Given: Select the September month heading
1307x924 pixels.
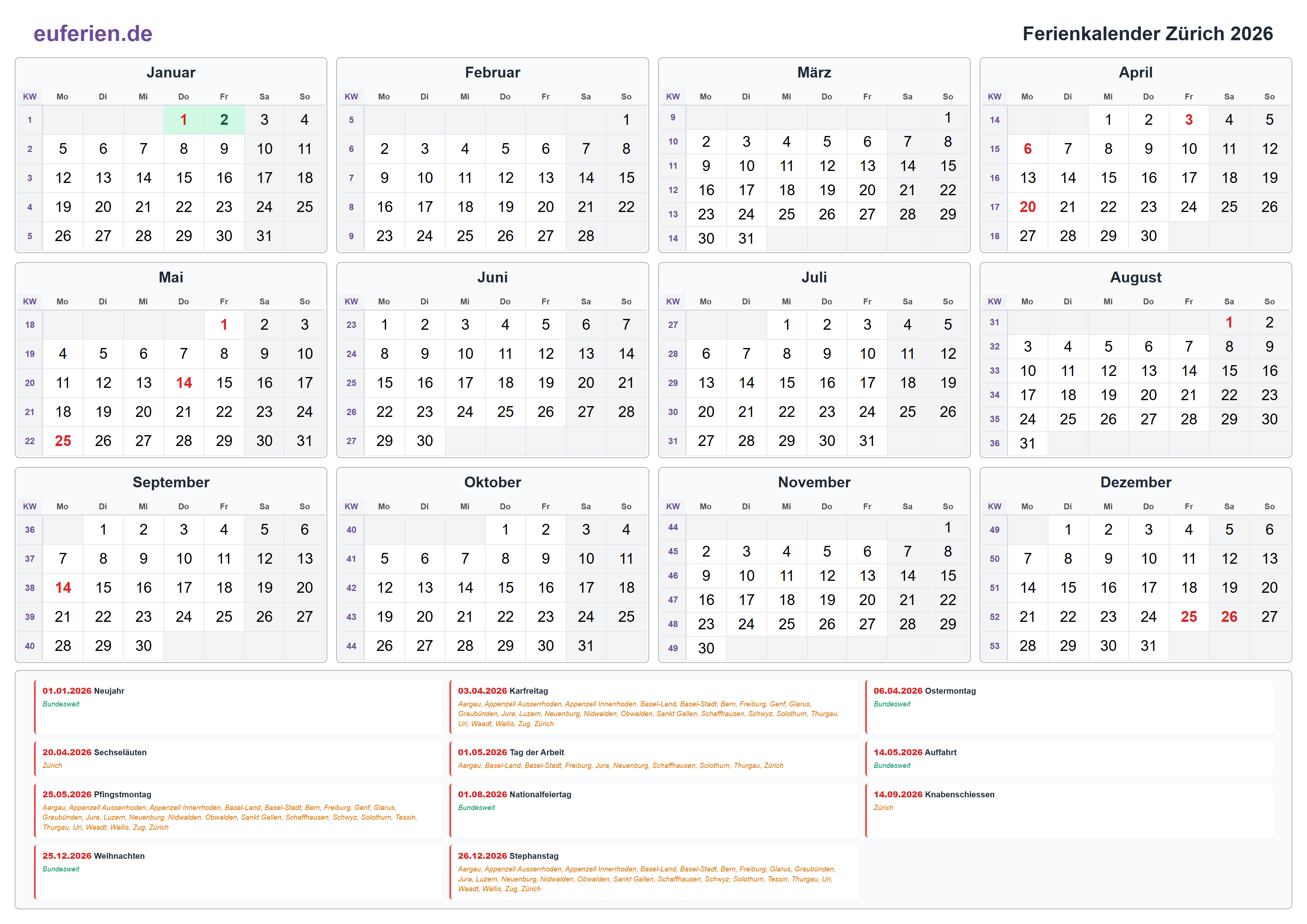Looking at the screenshot, I should (171, 482).
